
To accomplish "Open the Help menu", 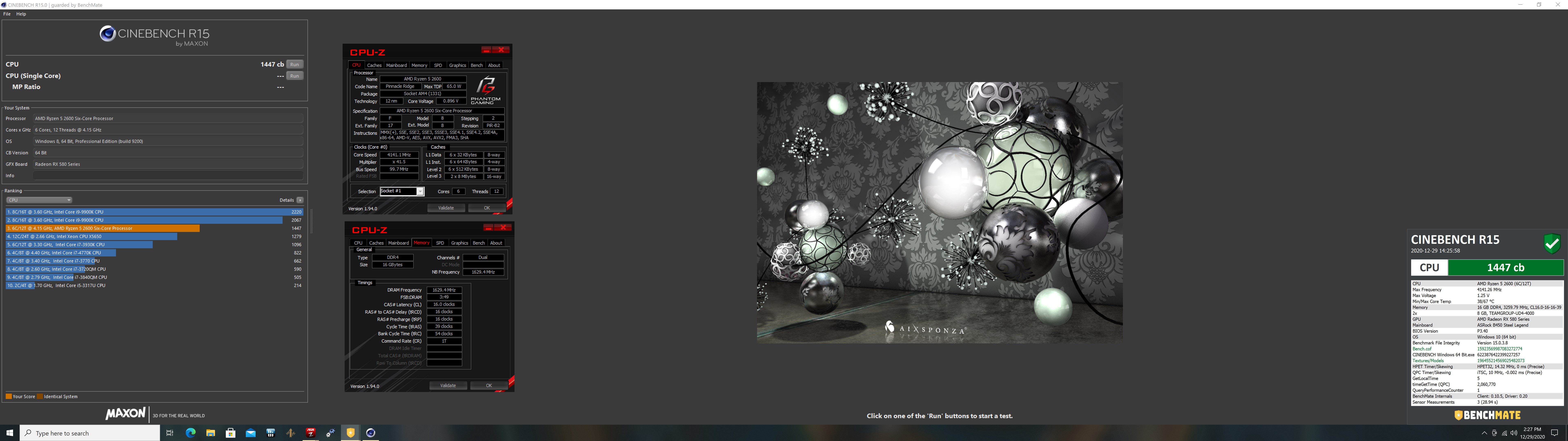I will point(21,14).
